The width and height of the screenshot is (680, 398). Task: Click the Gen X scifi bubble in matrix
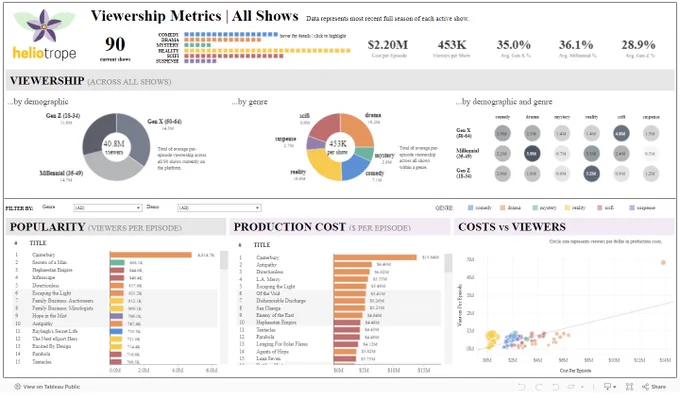click(621, 133)
